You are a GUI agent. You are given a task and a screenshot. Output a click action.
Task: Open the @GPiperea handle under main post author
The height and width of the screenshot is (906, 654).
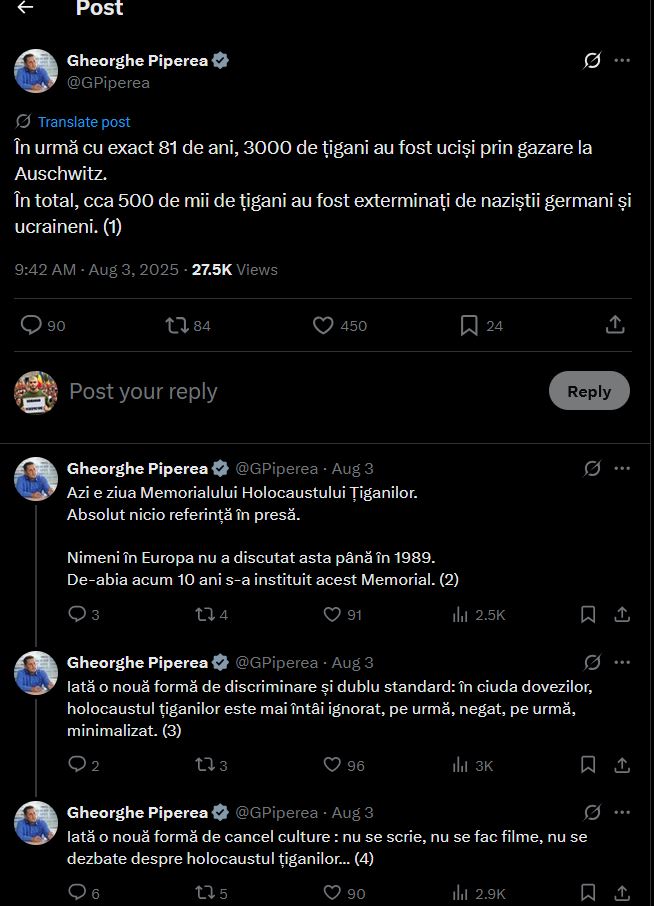(108, 83)
